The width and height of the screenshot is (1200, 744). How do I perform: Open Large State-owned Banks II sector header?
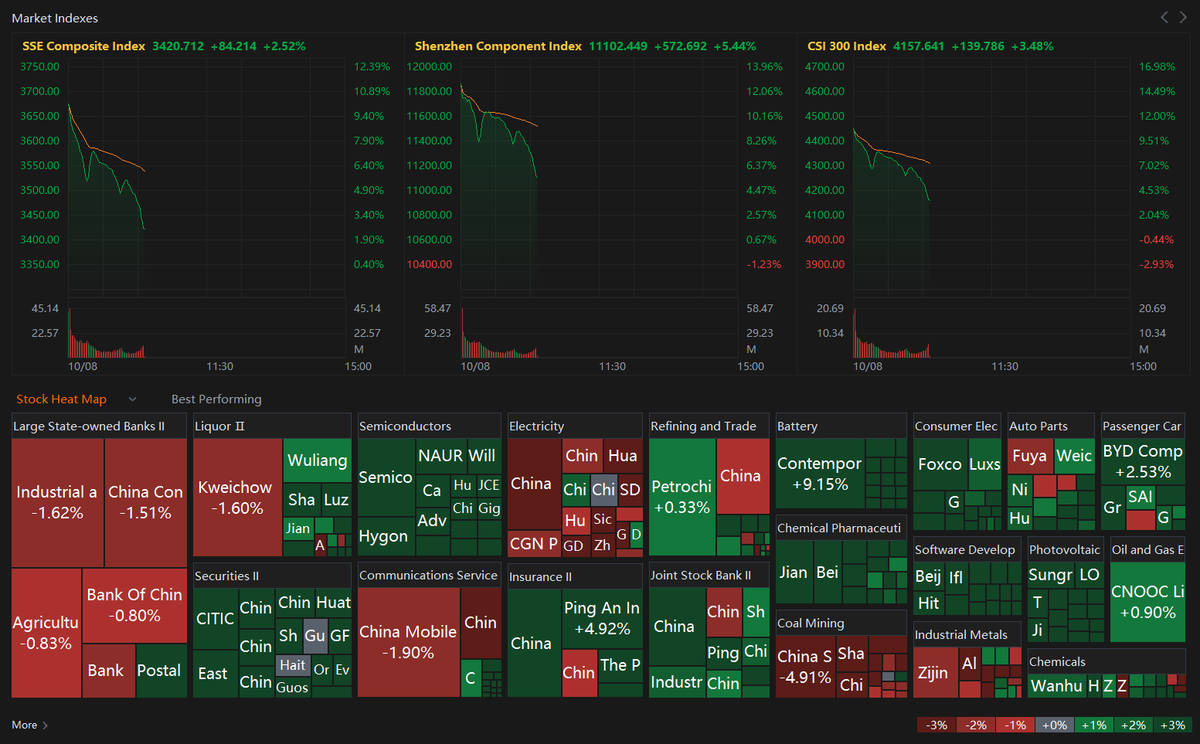[x=99, y=426]
